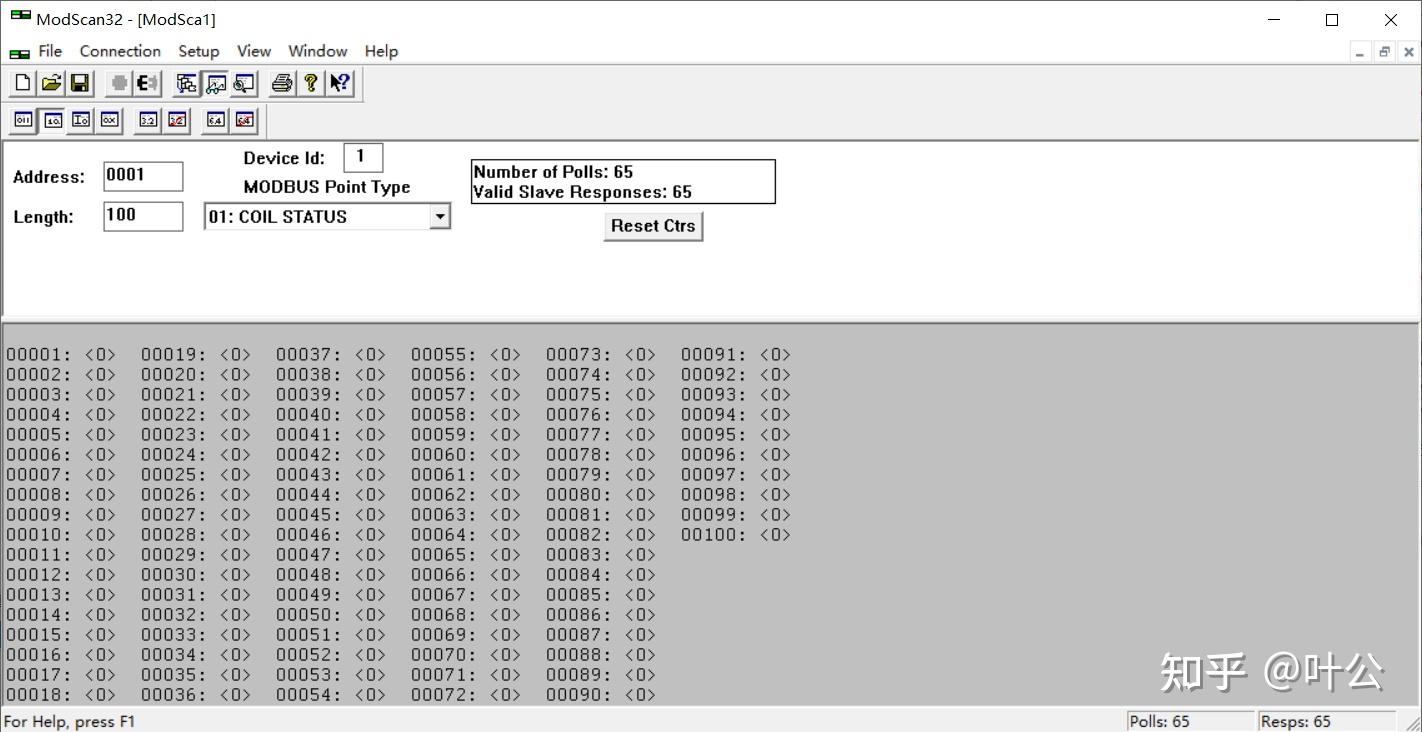
Task: Click coil entry 00046: <0>
Action: [331, 535]
